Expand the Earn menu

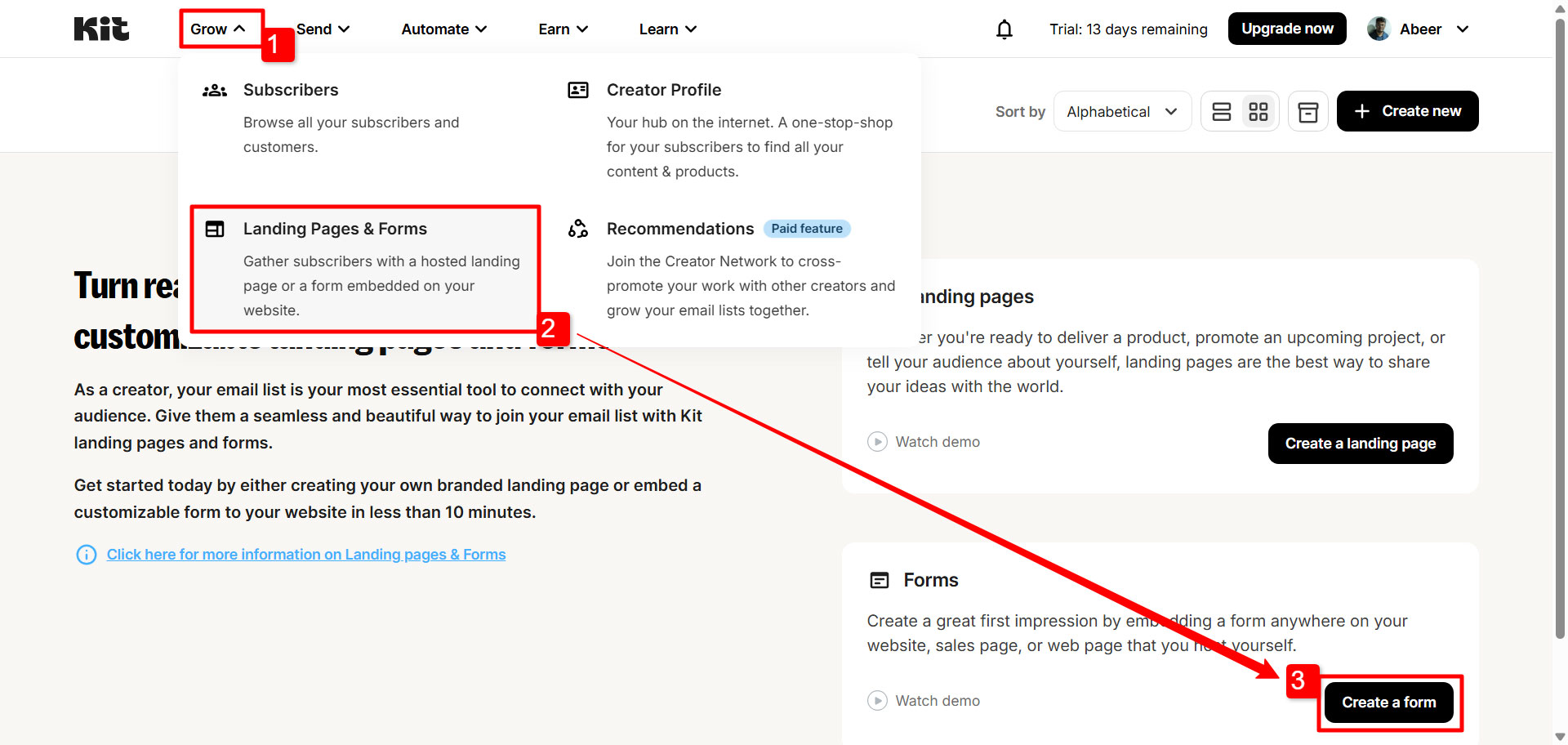[x=563, y=29]
